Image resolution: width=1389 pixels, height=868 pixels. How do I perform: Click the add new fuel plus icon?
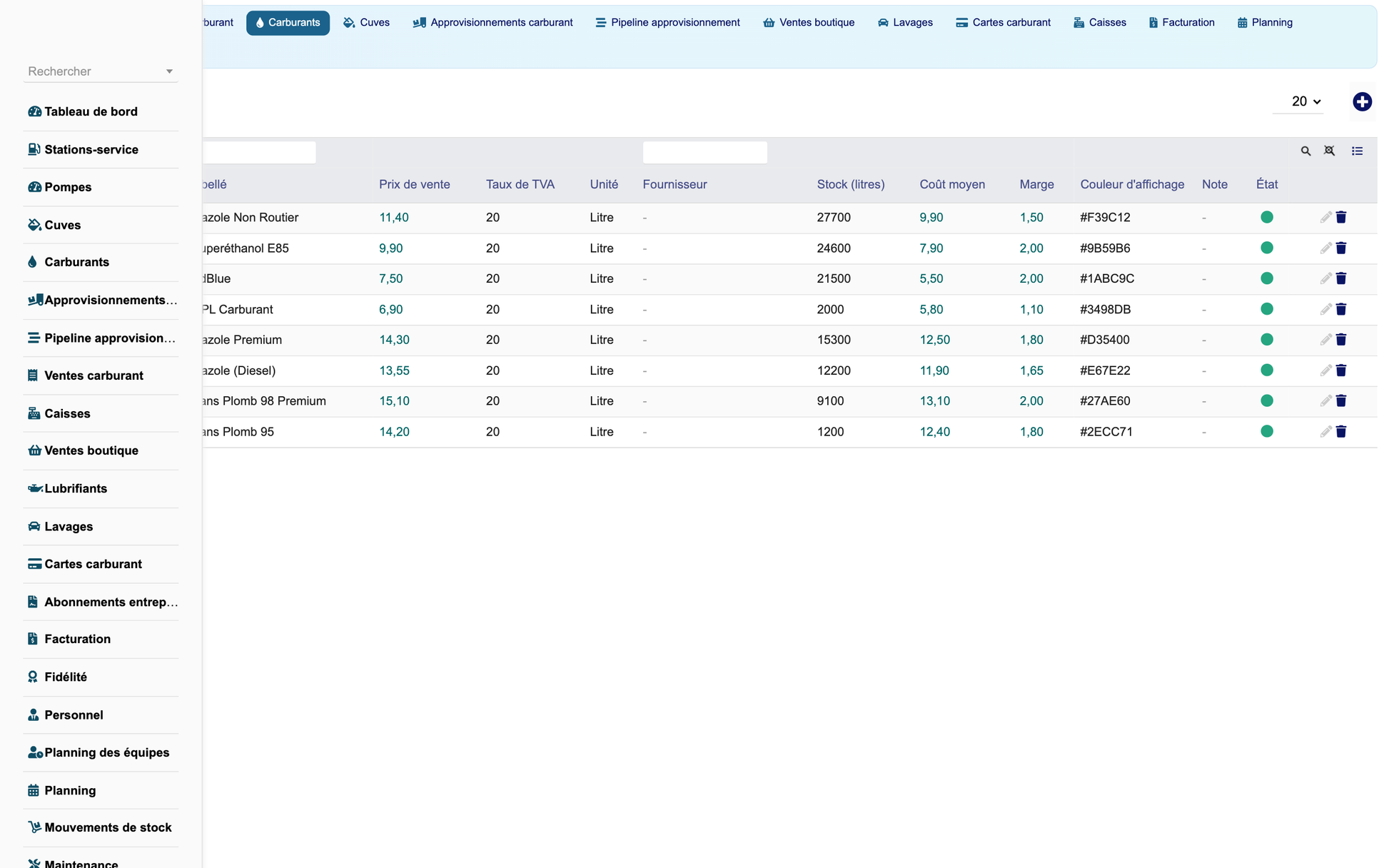tap(1362, 101)
